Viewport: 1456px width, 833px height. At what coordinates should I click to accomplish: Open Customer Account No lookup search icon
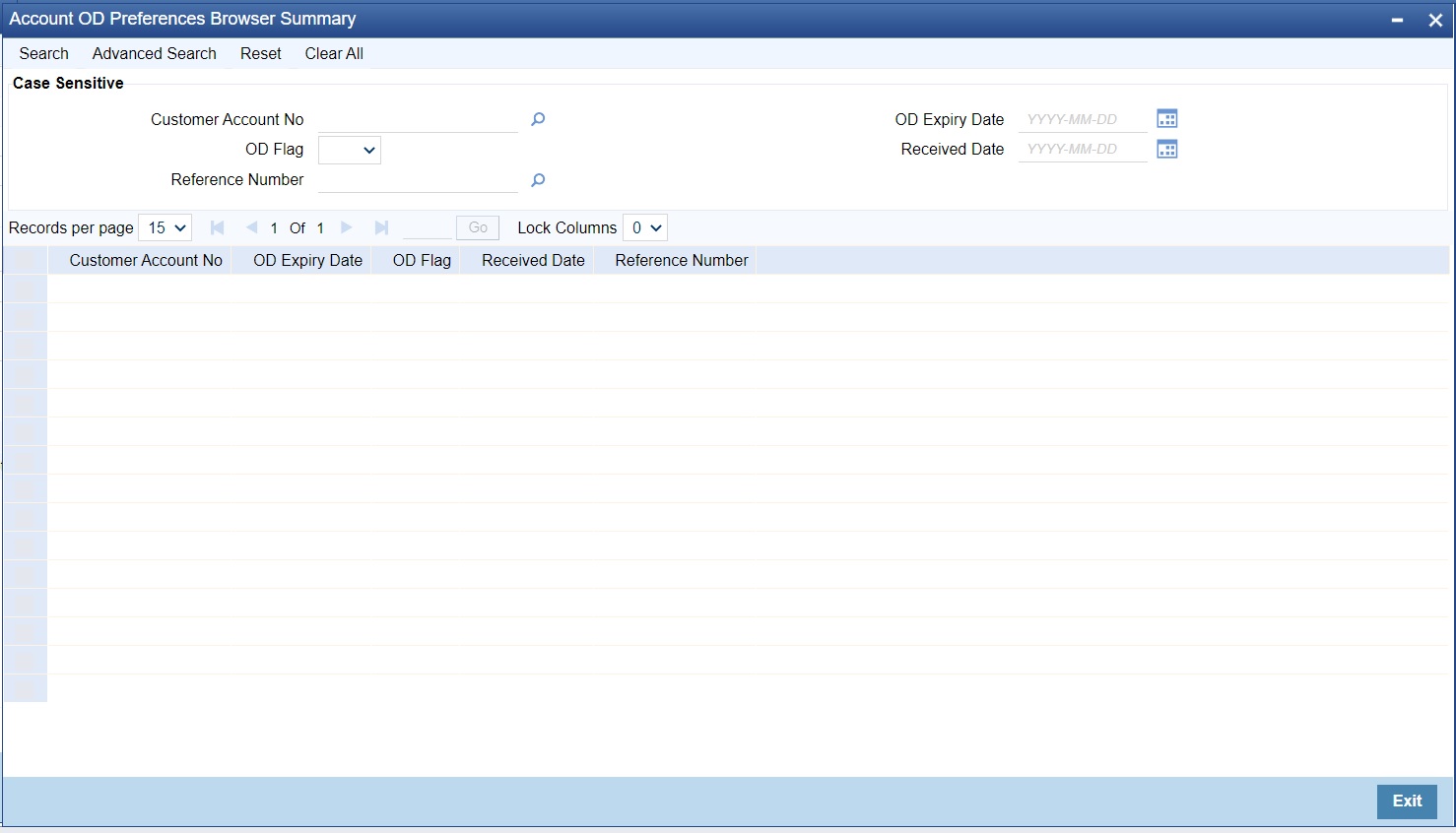538,119
